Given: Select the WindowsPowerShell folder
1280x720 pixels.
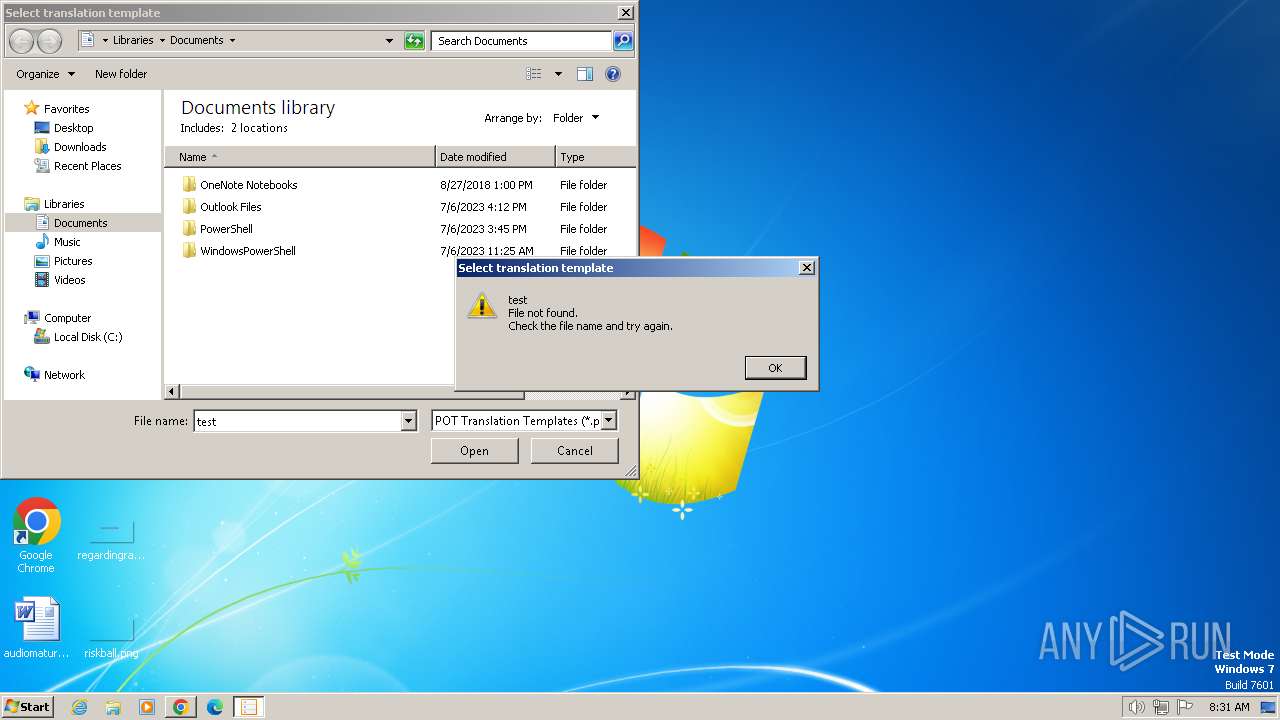Looking at the screenshot, I should click(247, 251).
